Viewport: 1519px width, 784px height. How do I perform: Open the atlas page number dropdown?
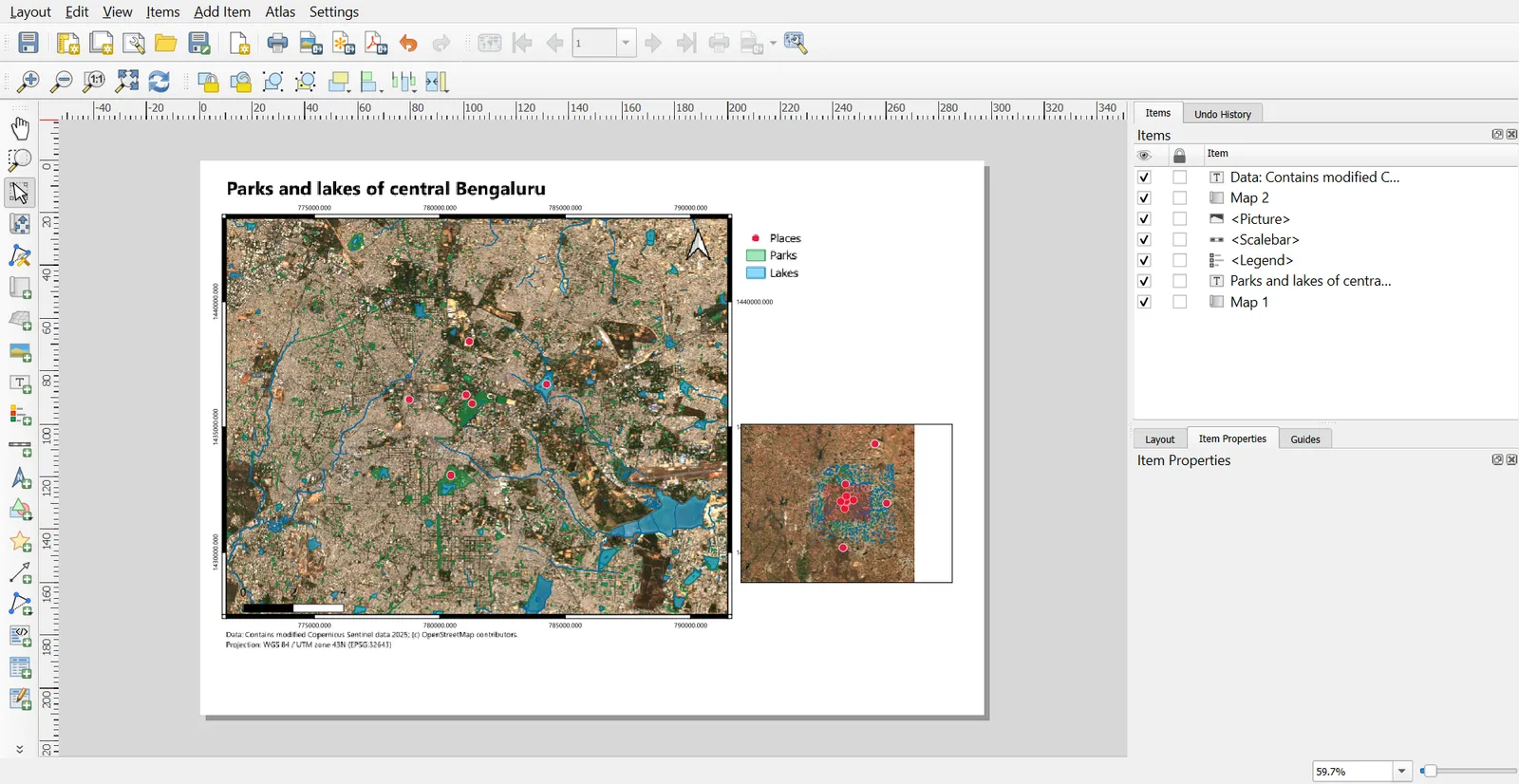click(x=626, y=43)
